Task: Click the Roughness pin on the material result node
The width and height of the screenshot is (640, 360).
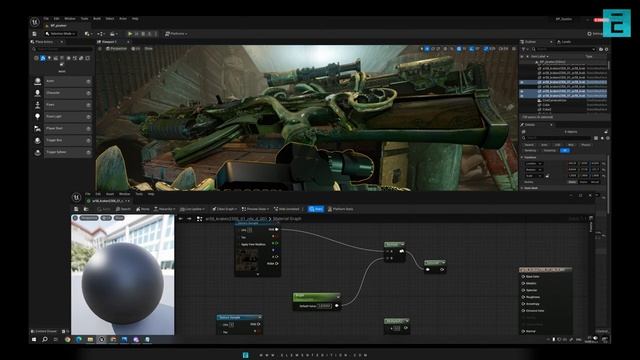Action: [523, 297]
